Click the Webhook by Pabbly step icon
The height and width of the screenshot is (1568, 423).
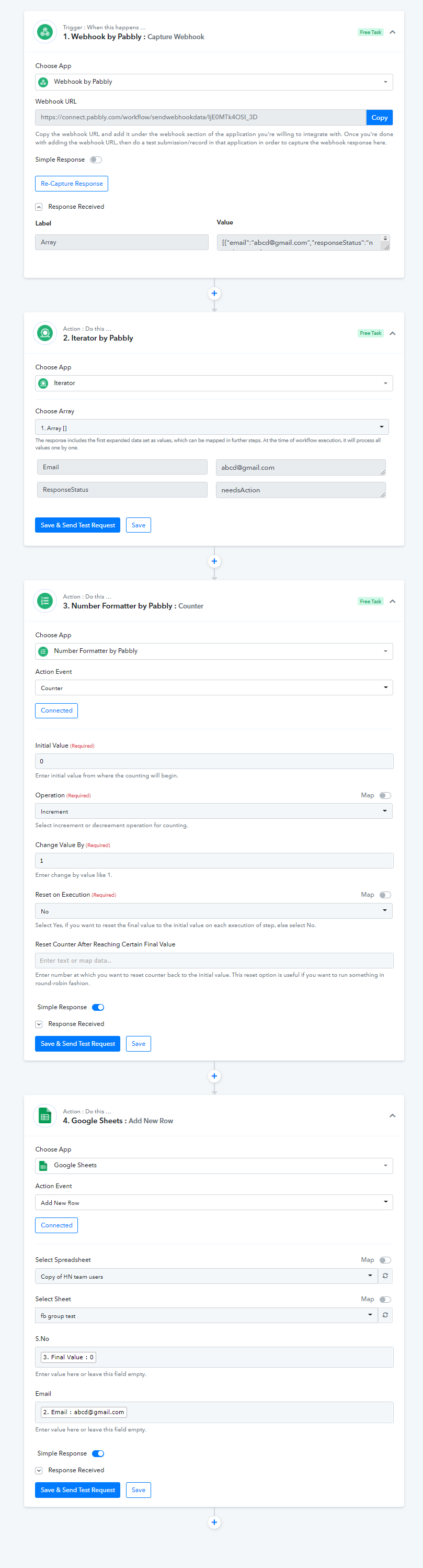(x=44, y=31)
